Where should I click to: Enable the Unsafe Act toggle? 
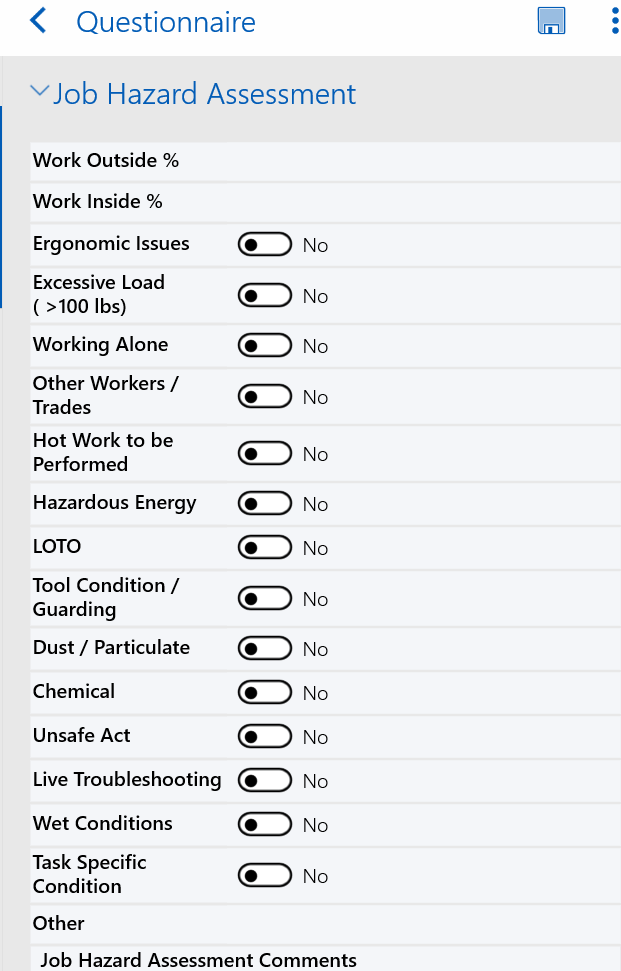pyautogui.click(x=264, y=736)
